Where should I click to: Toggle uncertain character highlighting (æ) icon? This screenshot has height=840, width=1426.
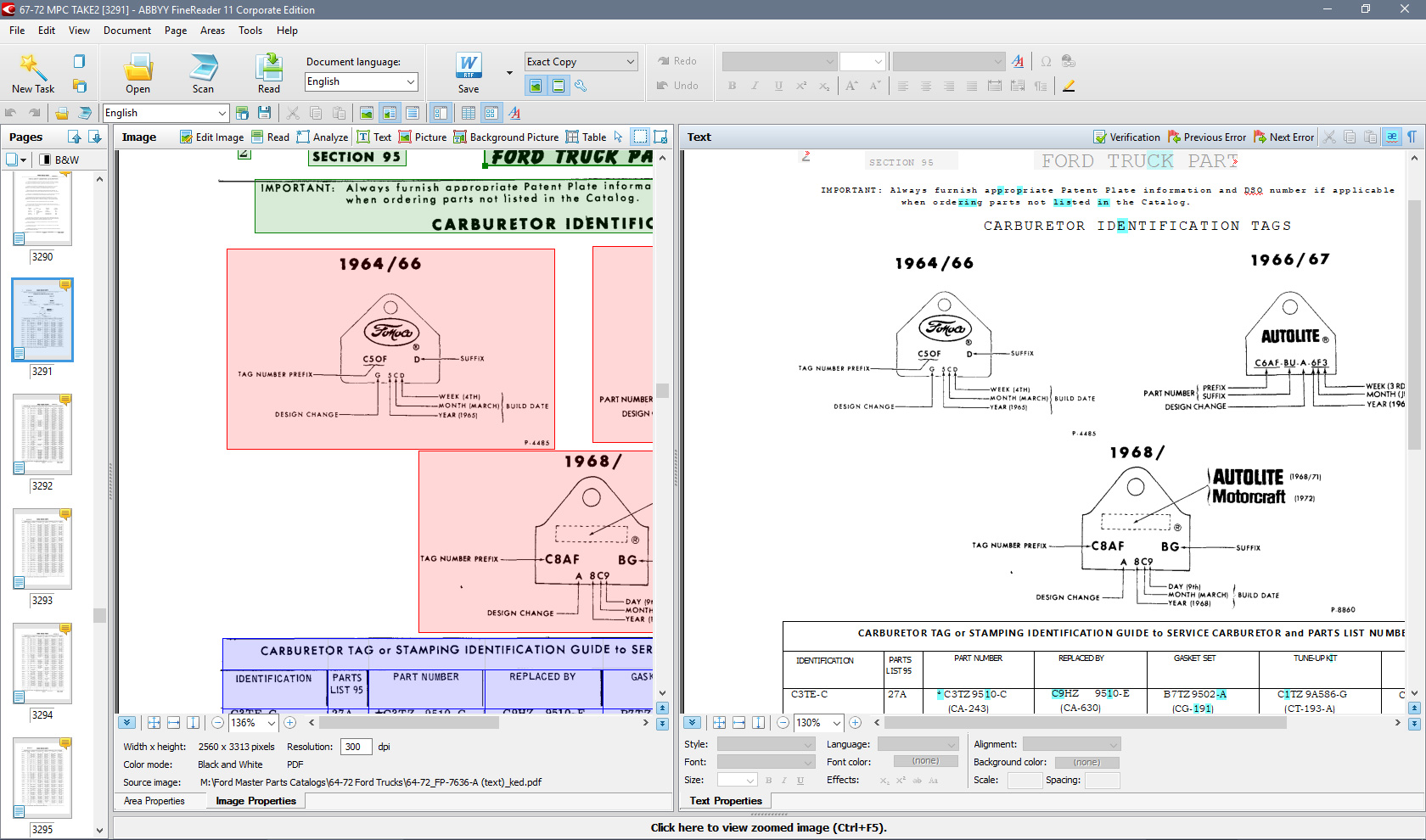[1392, 137]
